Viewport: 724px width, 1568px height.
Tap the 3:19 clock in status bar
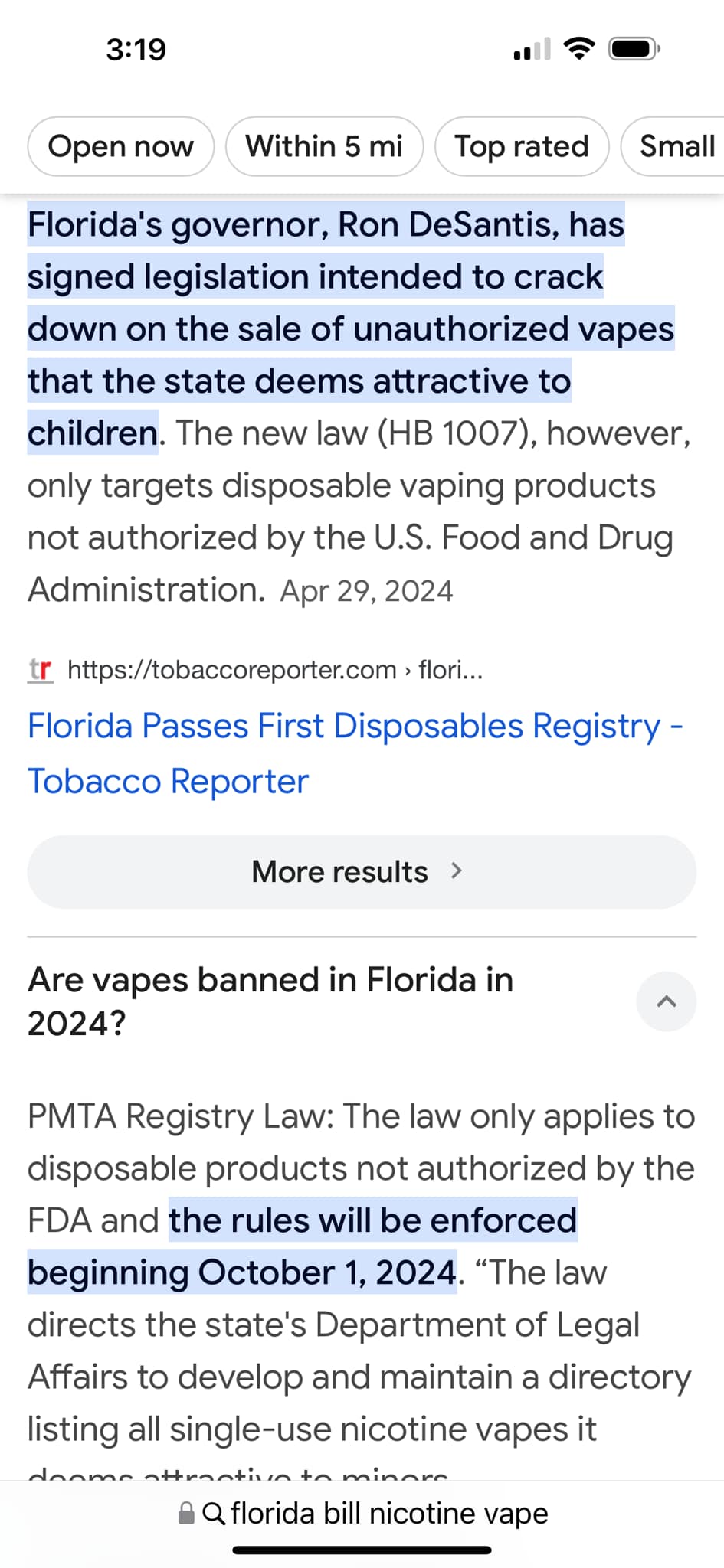[x=136, y=50]
